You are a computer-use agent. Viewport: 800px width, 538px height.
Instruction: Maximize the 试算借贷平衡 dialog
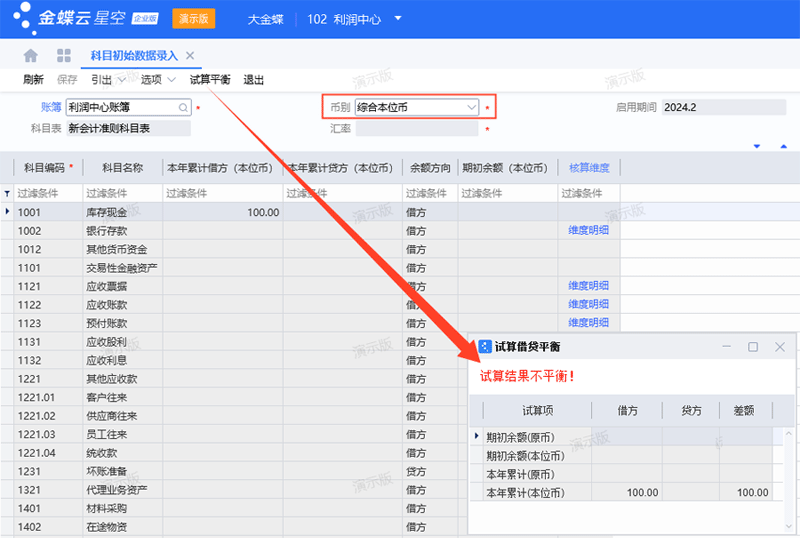(x=753, y=347)
